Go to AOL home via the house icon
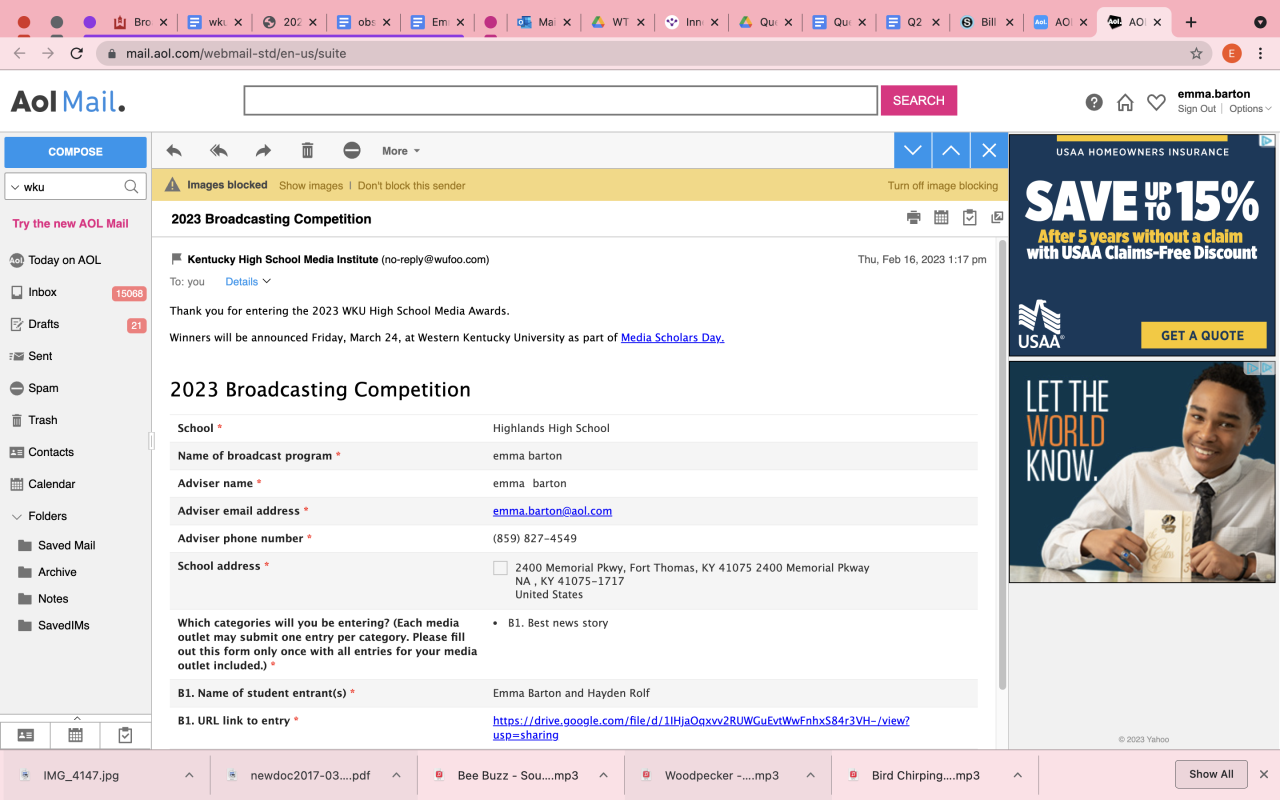 (1125, 102)
